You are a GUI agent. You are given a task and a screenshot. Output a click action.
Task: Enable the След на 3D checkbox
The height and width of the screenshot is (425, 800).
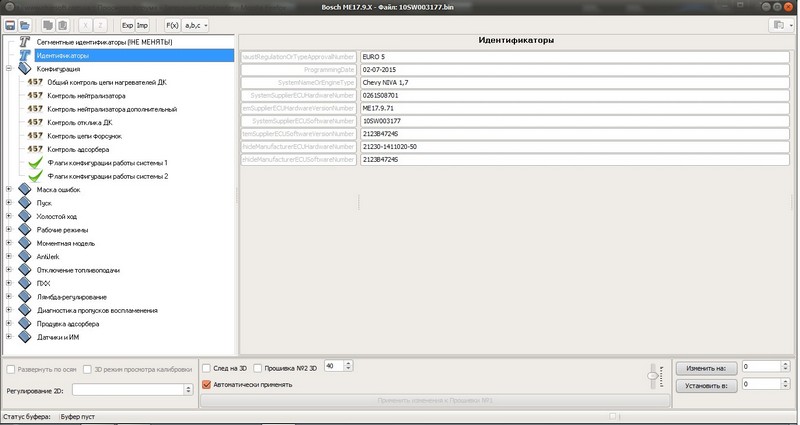[x=206, y=367]
